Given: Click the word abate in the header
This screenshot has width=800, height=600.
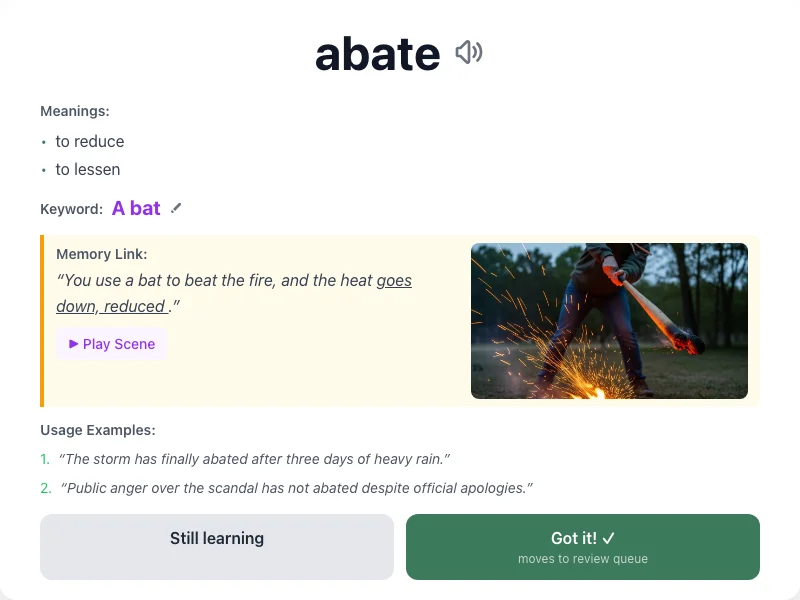Looking at the screenshot, I should click(x=380, y=52).
